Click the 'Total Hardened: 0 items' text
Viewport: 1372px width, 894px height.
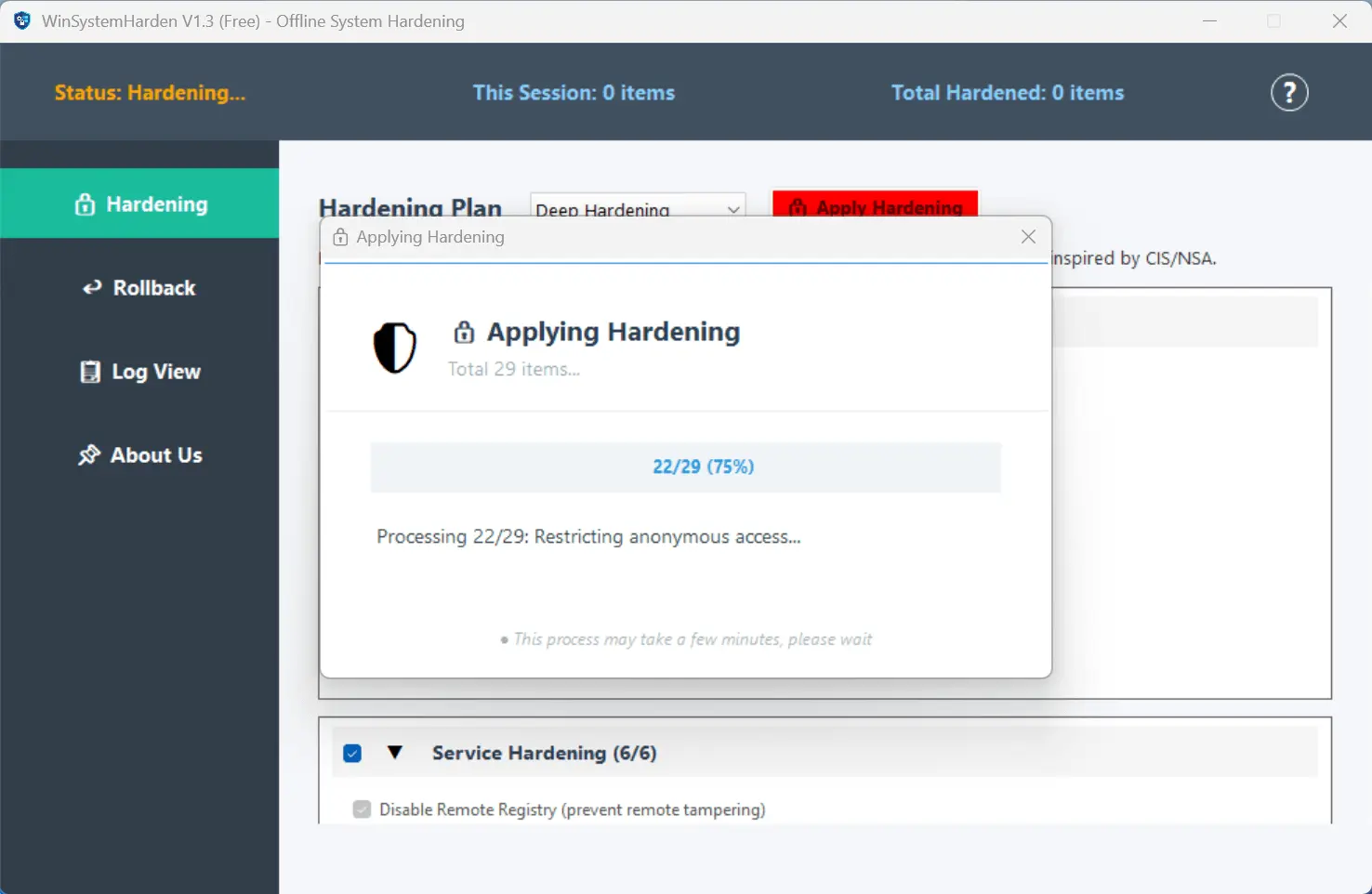point(1008,93)
